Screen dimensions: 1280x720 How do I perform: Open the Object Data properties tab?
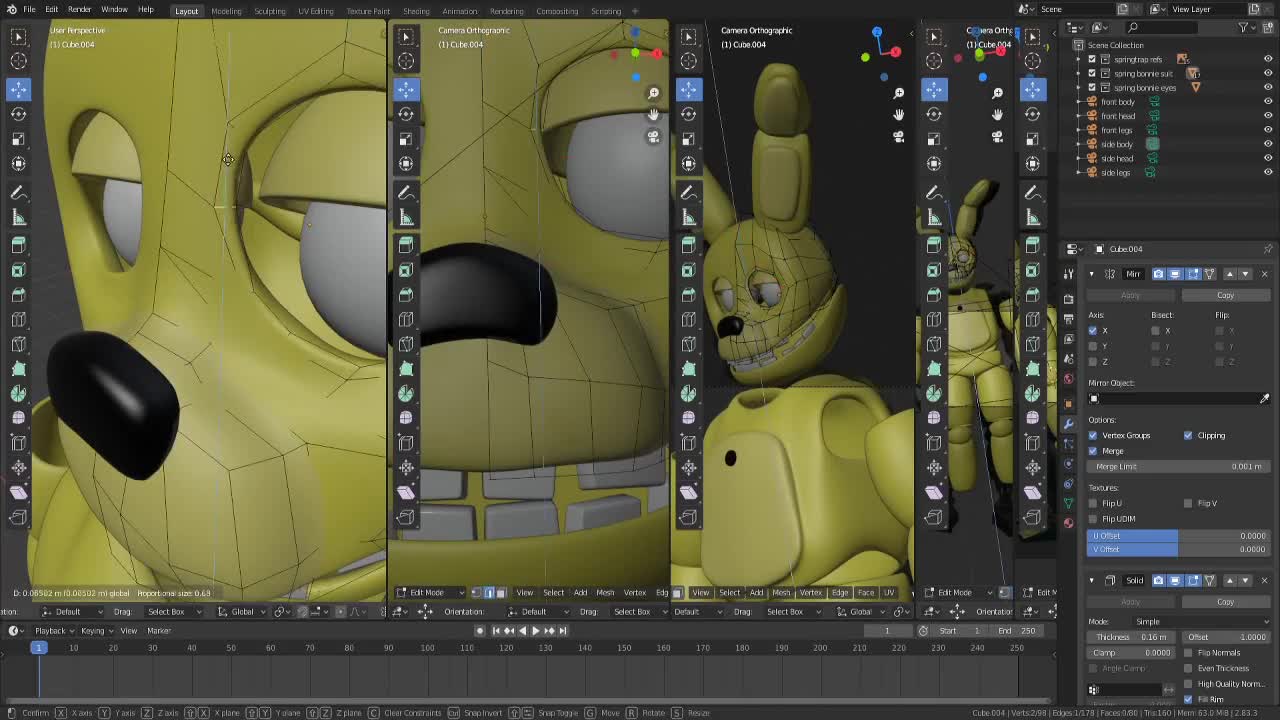click(x=1068, y=502)
